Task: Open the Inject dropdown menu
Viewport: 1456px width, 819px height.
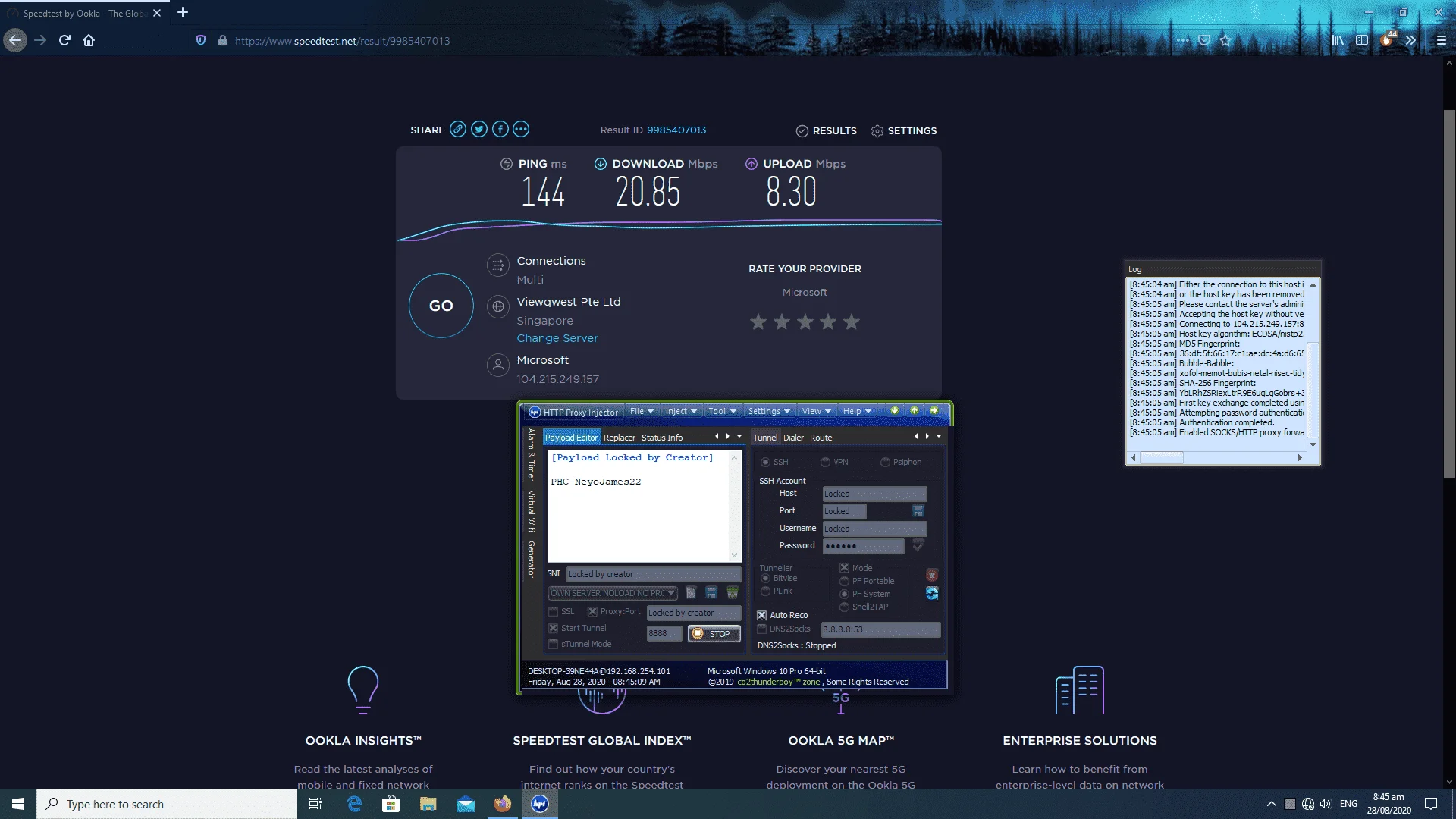Action: pyautogui.click(x=680, y=411)
